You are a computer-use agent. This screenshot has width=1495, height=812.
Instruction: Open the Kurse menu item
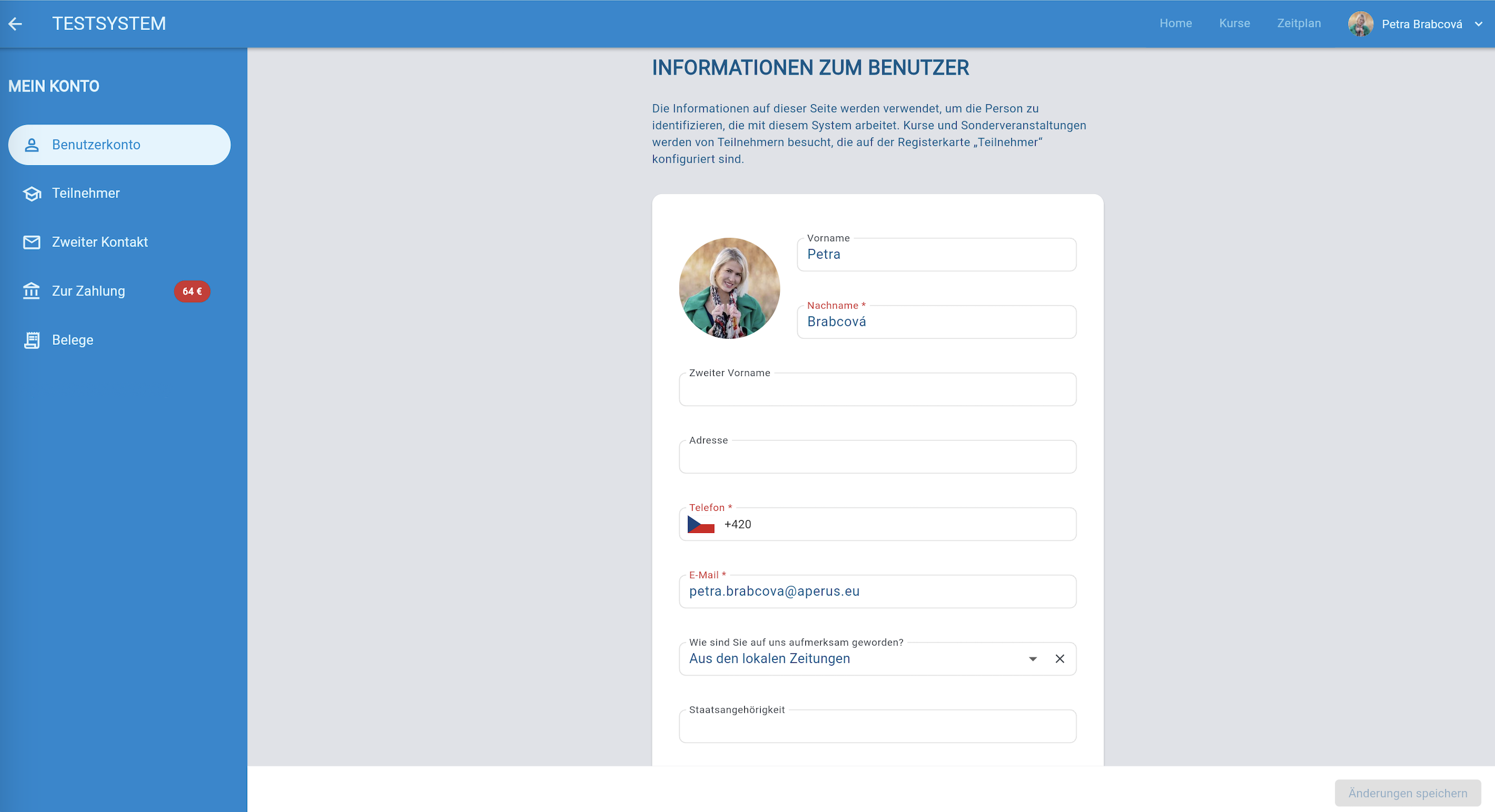[1234, 23]
